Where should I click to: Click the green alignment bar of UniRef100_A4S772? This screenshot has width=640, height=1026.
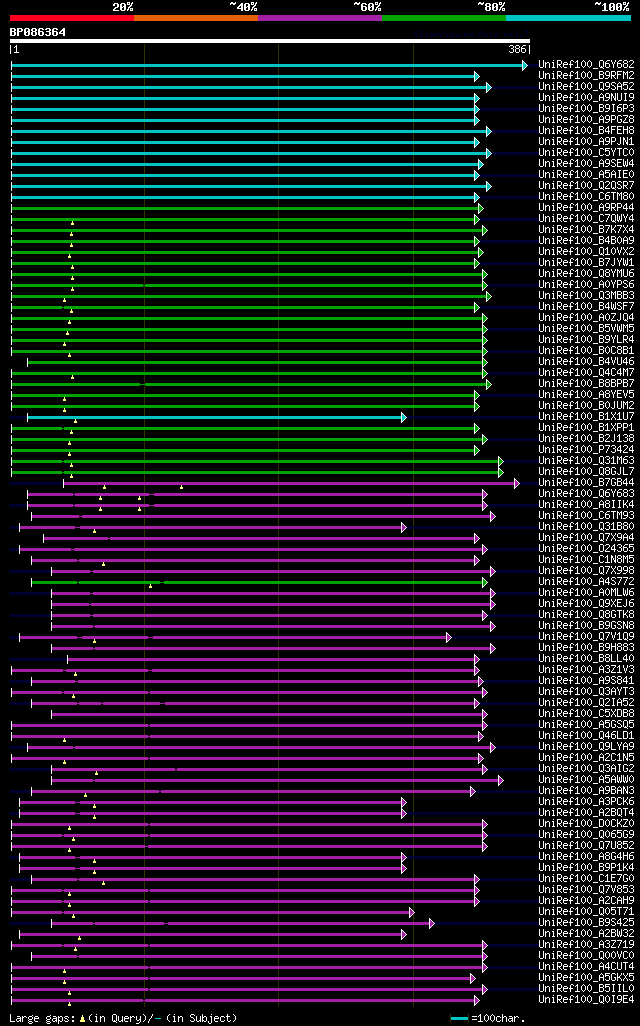coord(257,582)
